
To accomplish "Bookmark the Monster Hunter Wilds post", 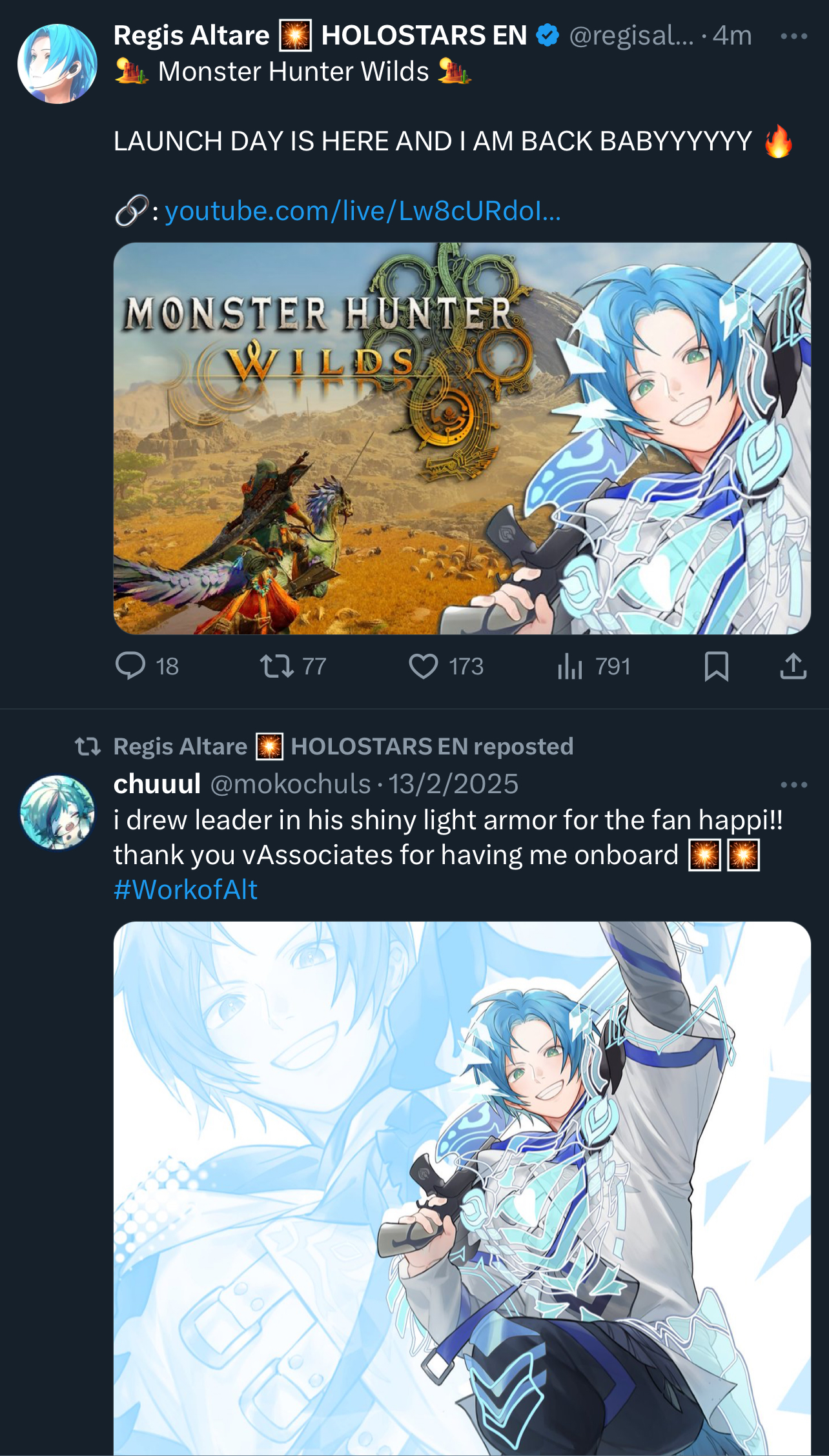I will click(716, 666).
